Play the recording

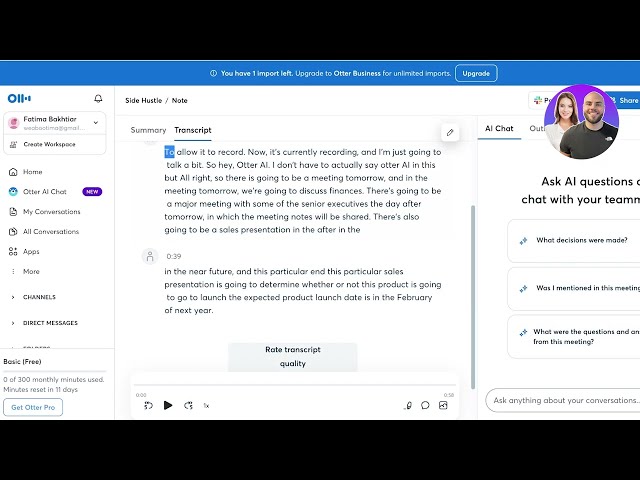tap(168, 405)
